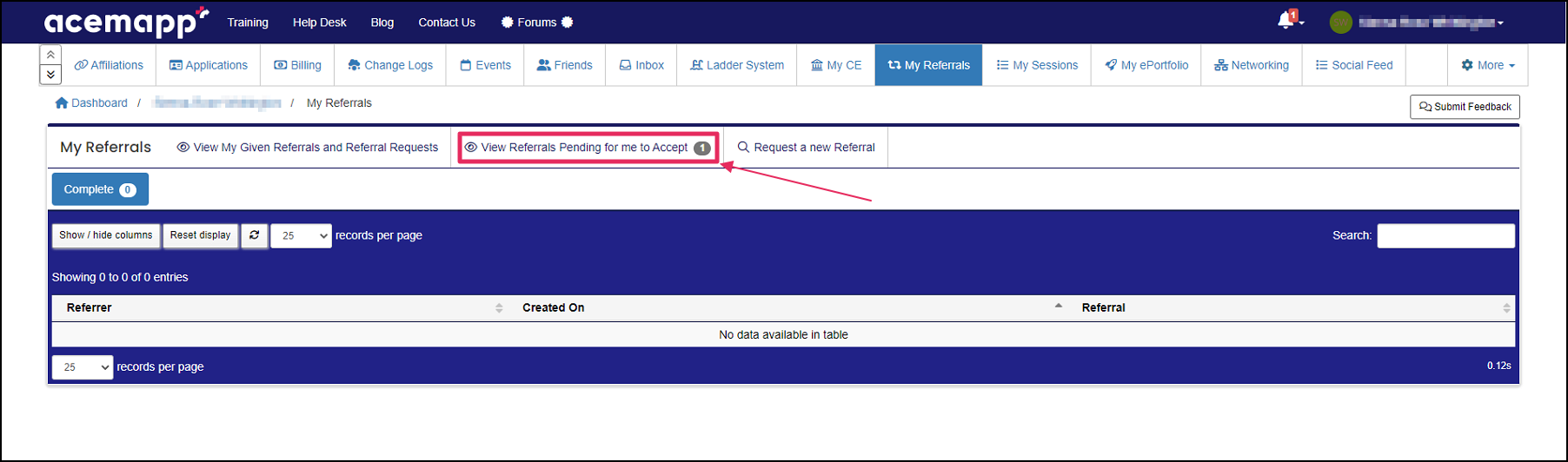Click the user avatar image
The height and width of the screenshot is (462, 1568).
point(1341,23)
